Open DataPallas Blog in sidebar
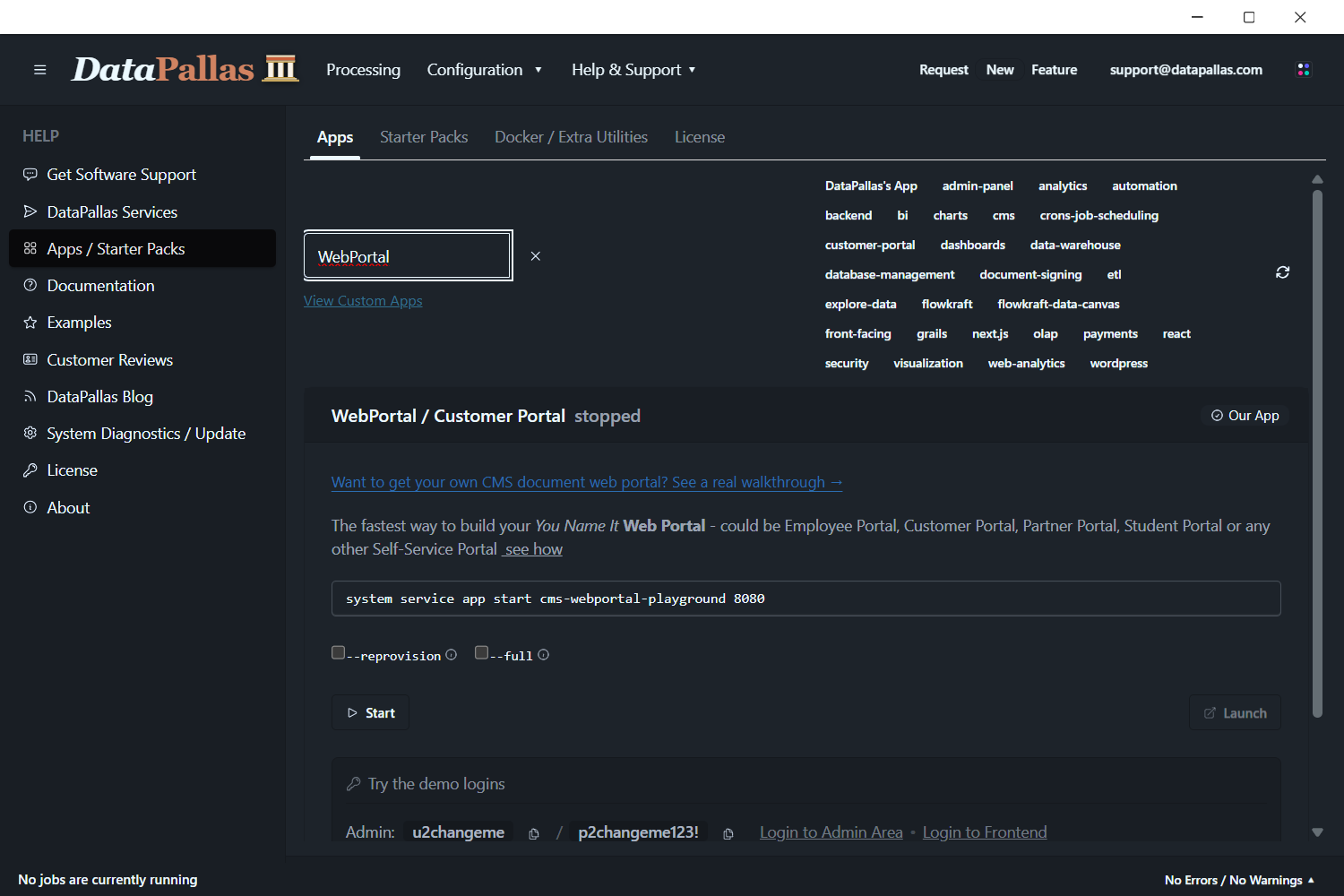Image resolution: width=1344 pixels, height=896 pixels. click(142, 397)
